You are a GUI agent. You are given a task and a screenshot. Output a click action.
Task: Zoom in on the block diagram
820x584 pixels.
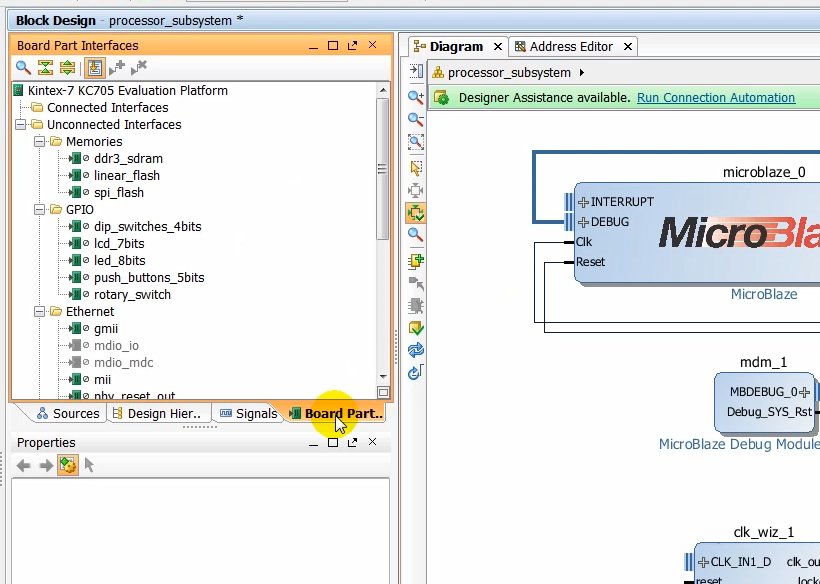416,97
